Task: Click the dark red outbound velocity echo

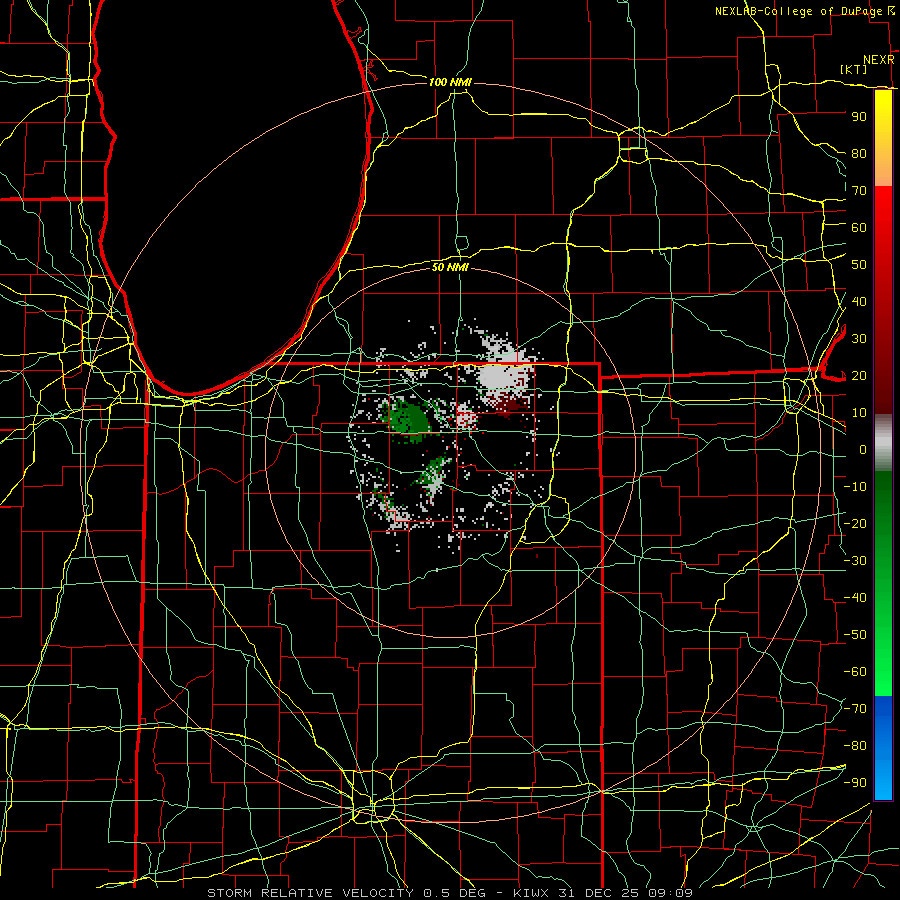Action: [510, 405]
